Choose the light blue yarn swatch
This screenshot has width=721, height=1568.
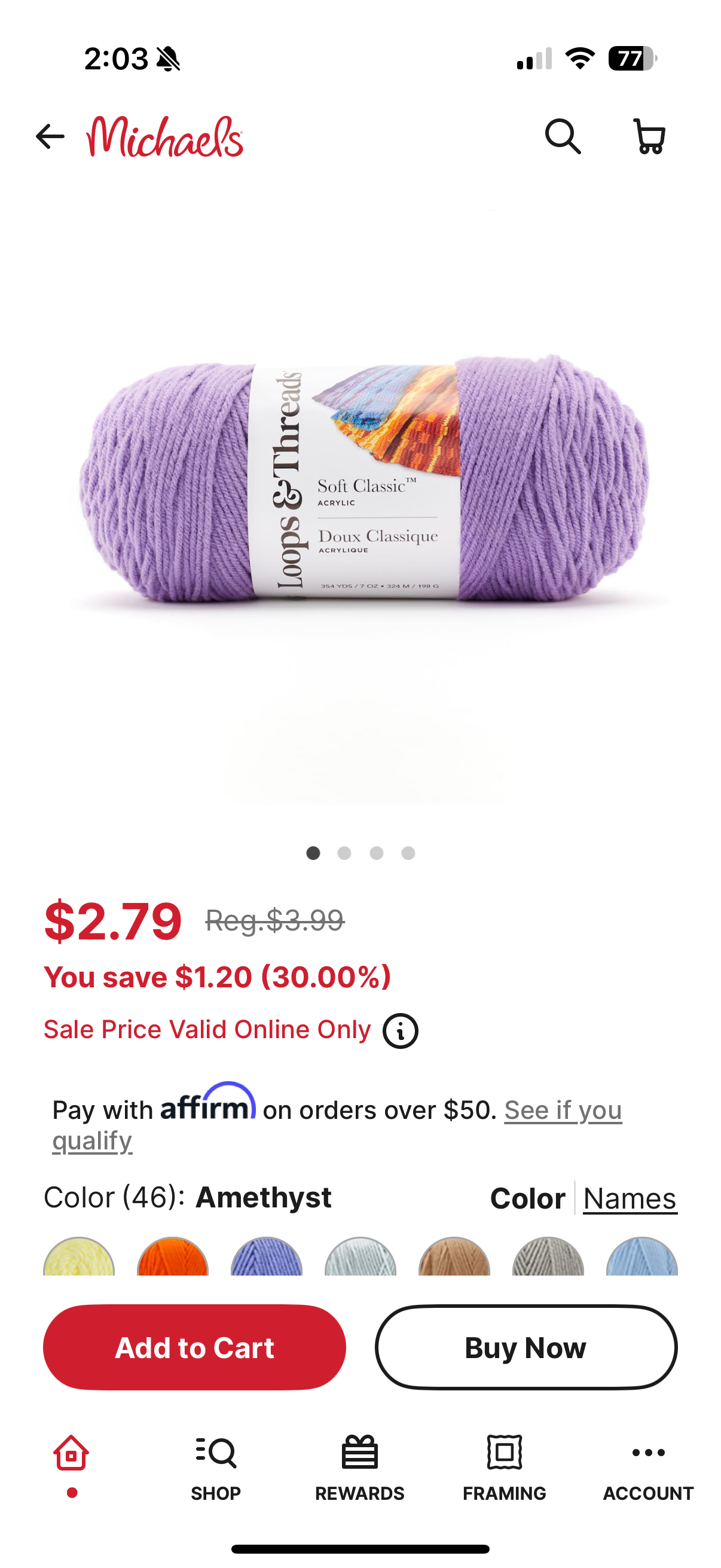click(642, 1256)
